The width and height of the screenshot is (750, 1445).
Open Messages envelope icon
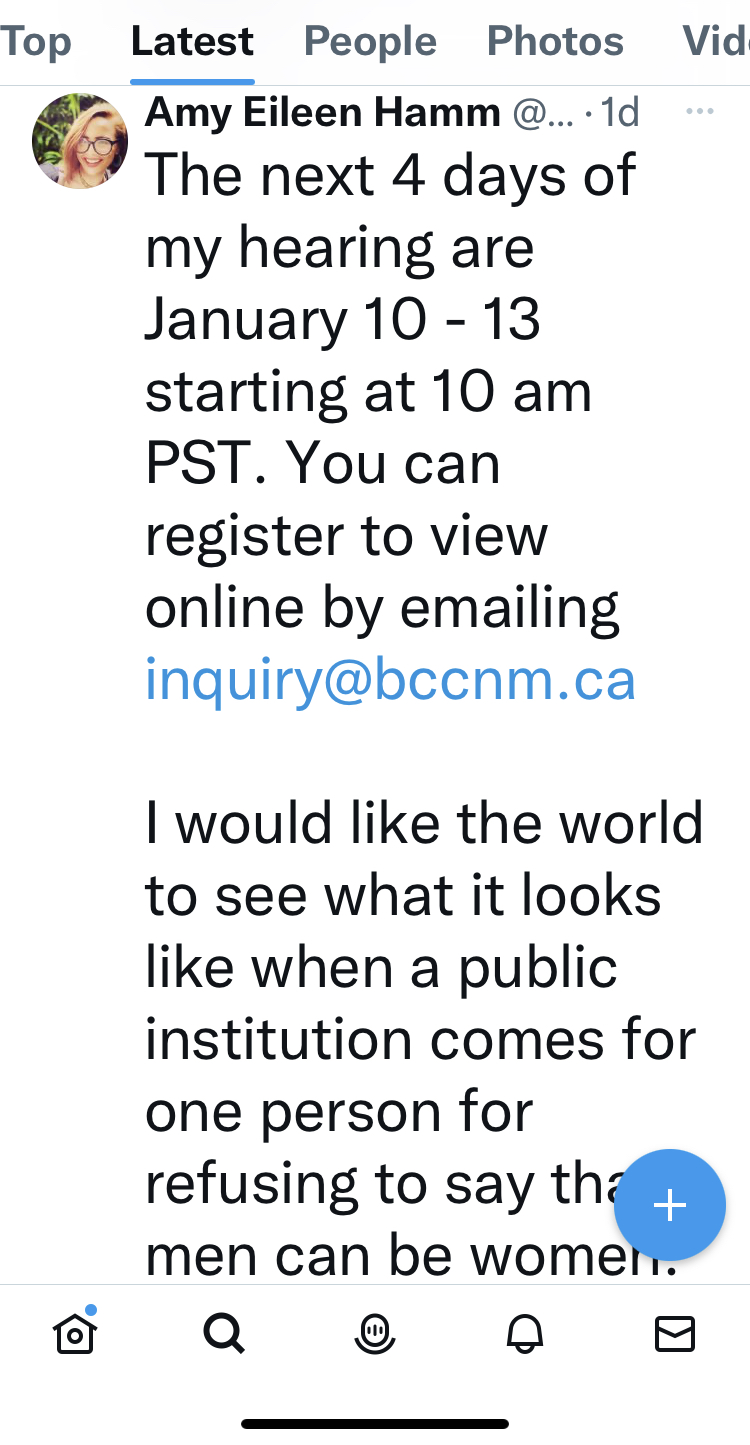coord(675,1333)
